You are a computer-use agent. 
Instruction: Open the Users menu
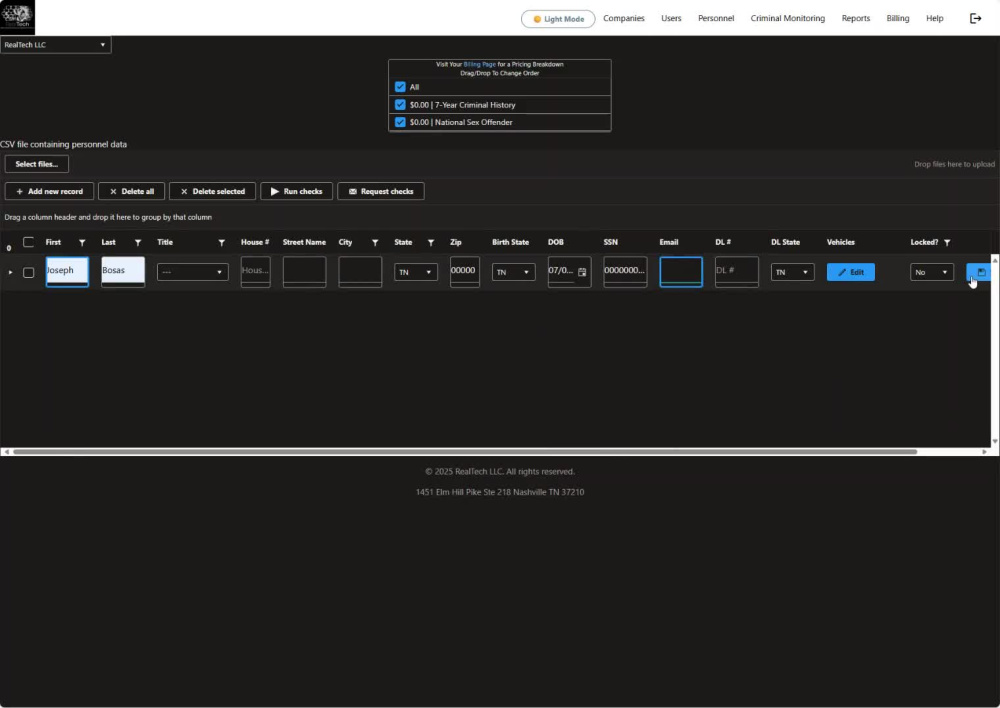click(671, 18)
